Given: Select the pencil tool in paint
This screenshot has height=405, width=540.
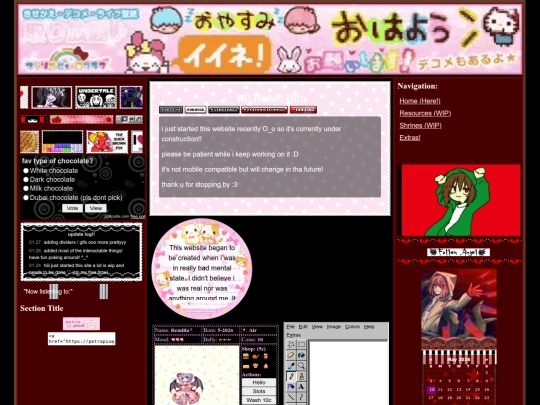Looking at the screenshot, I should coord(291,376).
